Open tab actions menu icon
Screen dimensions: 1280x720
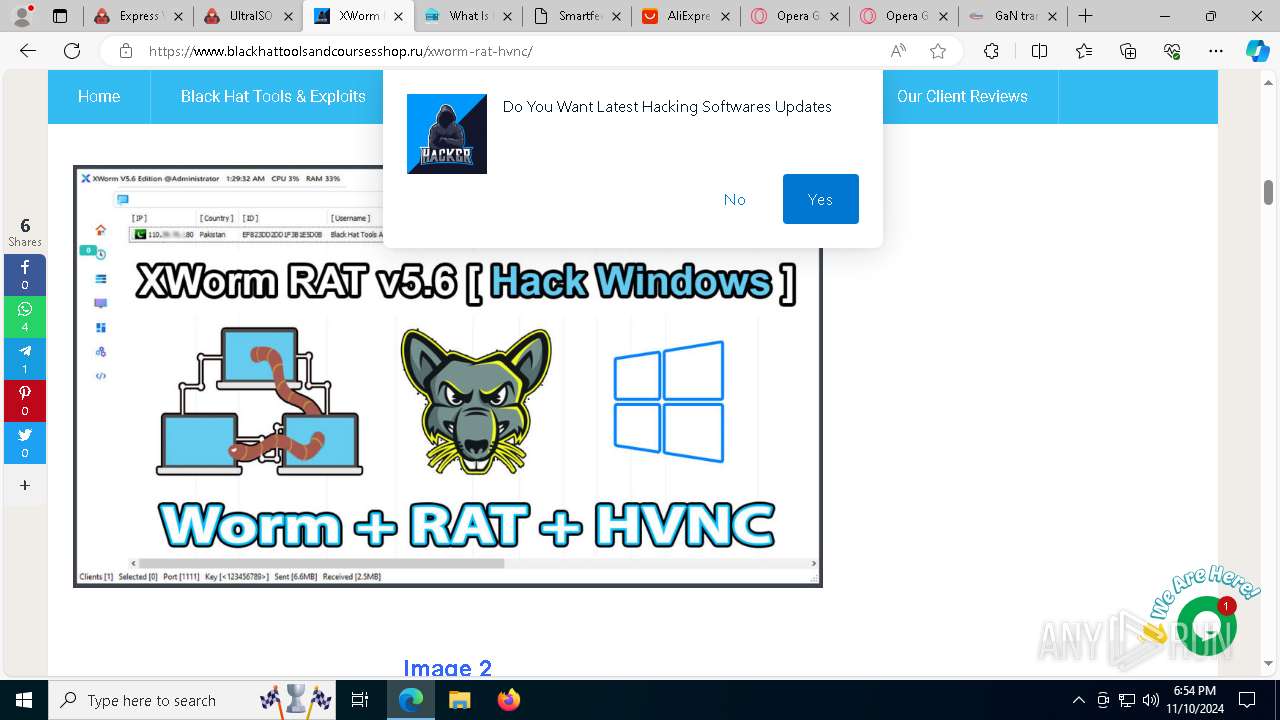(x=60, y=16)
